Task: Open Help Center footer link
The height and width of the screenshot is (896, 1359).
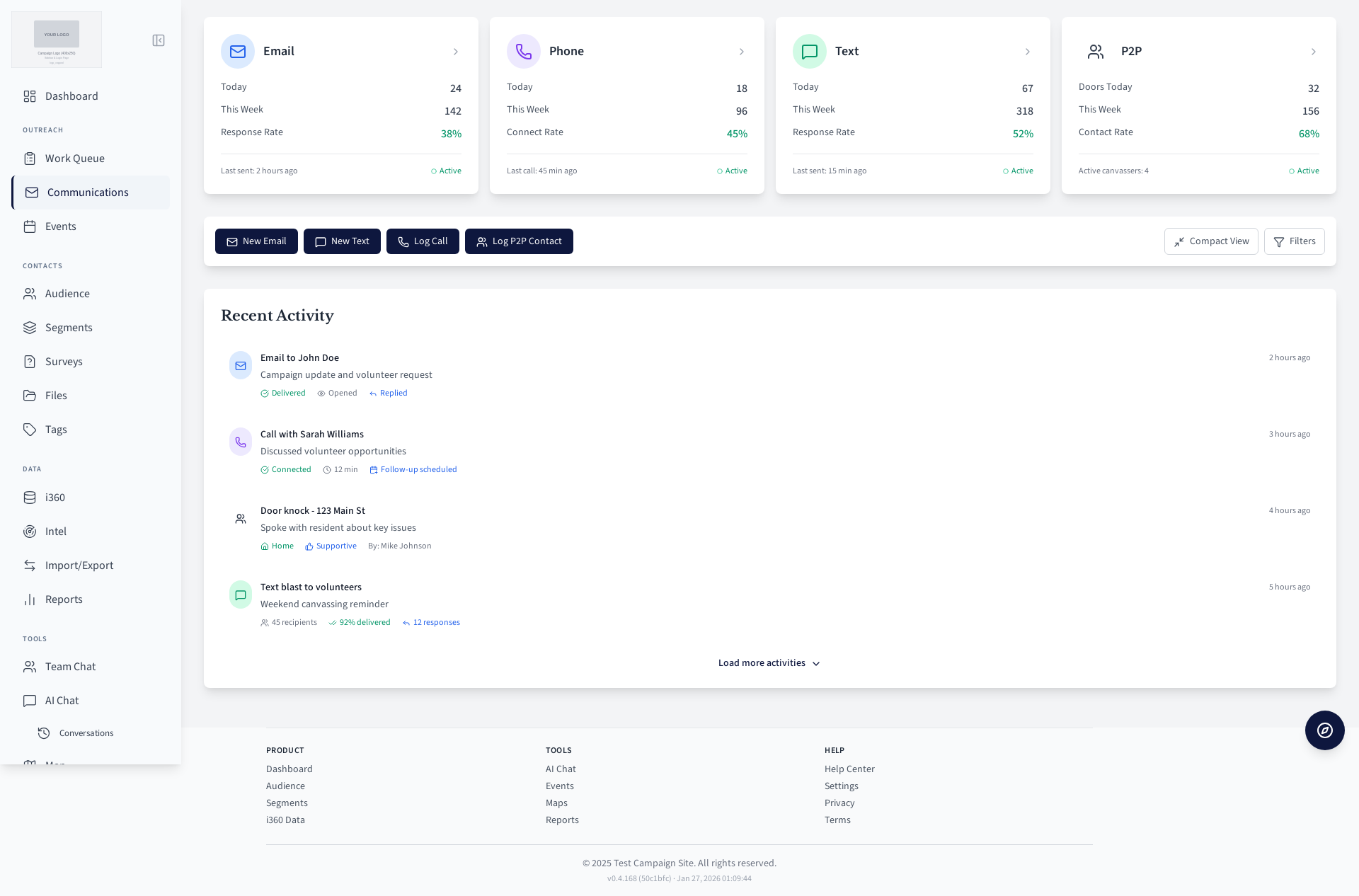Action: pyautogui.click(x=849, y=769)
